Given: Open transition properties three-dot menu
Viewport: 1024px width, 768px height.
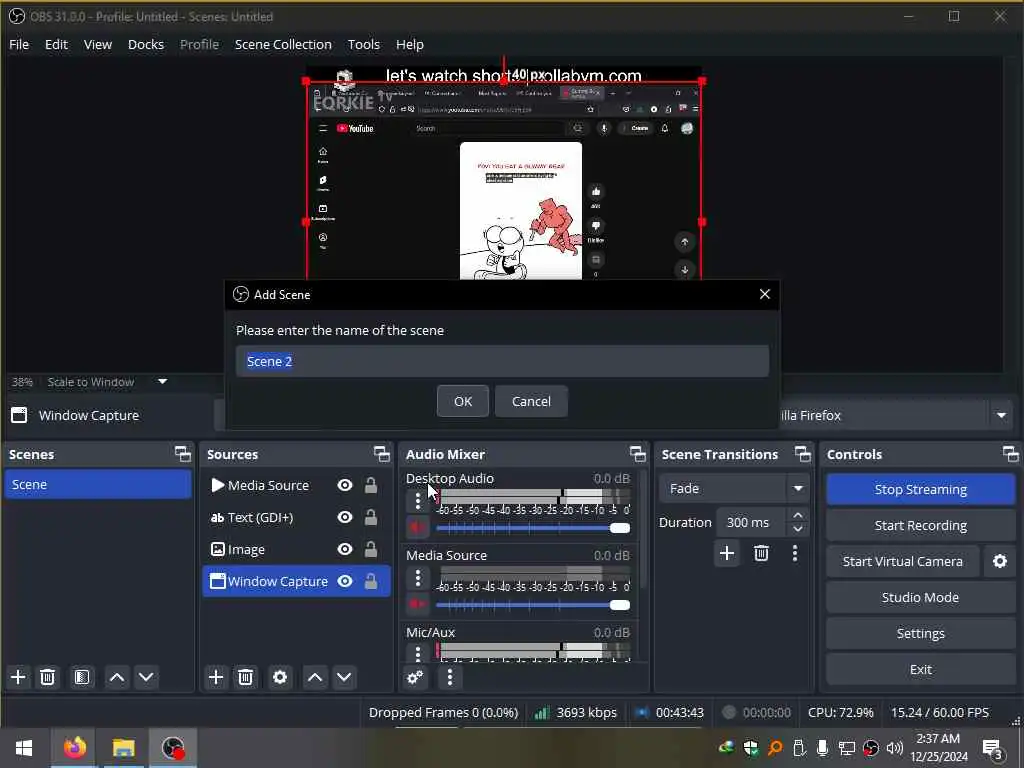Looking at the screenshot, I should 795,554.
